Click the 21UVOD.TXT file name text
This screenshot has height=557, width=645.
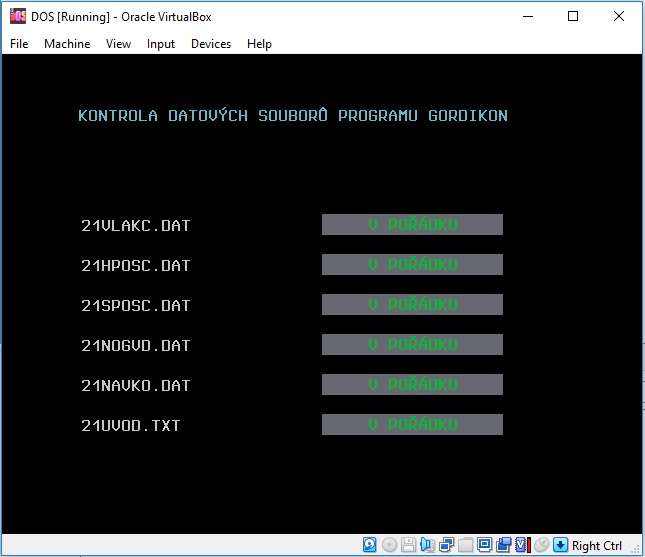pyautogui.click(x=131, y=426)
